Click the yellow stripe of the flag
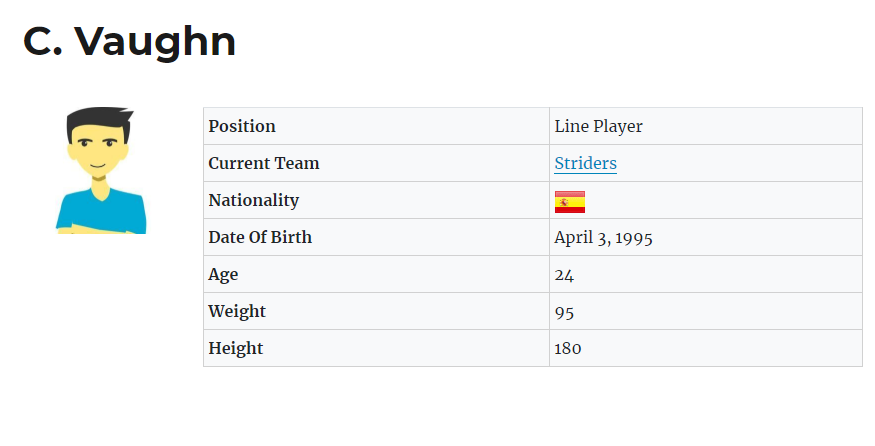 pyautogui.click(x=576, y=202)
